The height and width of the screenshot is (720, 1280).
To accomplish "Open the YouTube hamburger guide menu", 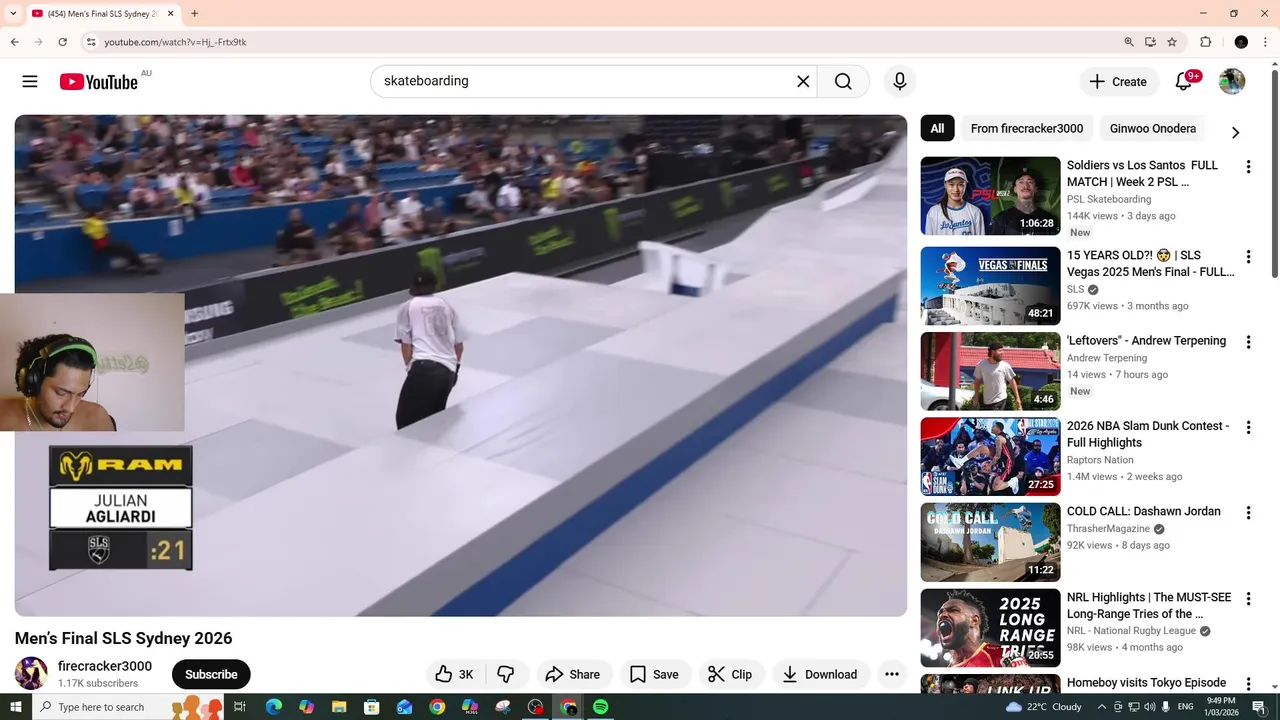I will (30, 81).
